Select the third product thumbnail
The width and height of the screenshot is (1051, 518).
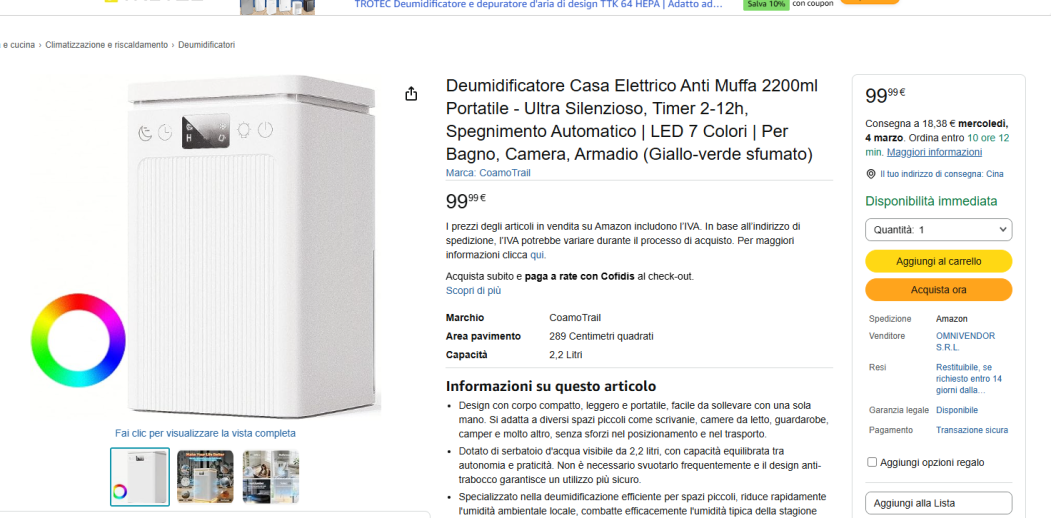click(x=271, y=476)
